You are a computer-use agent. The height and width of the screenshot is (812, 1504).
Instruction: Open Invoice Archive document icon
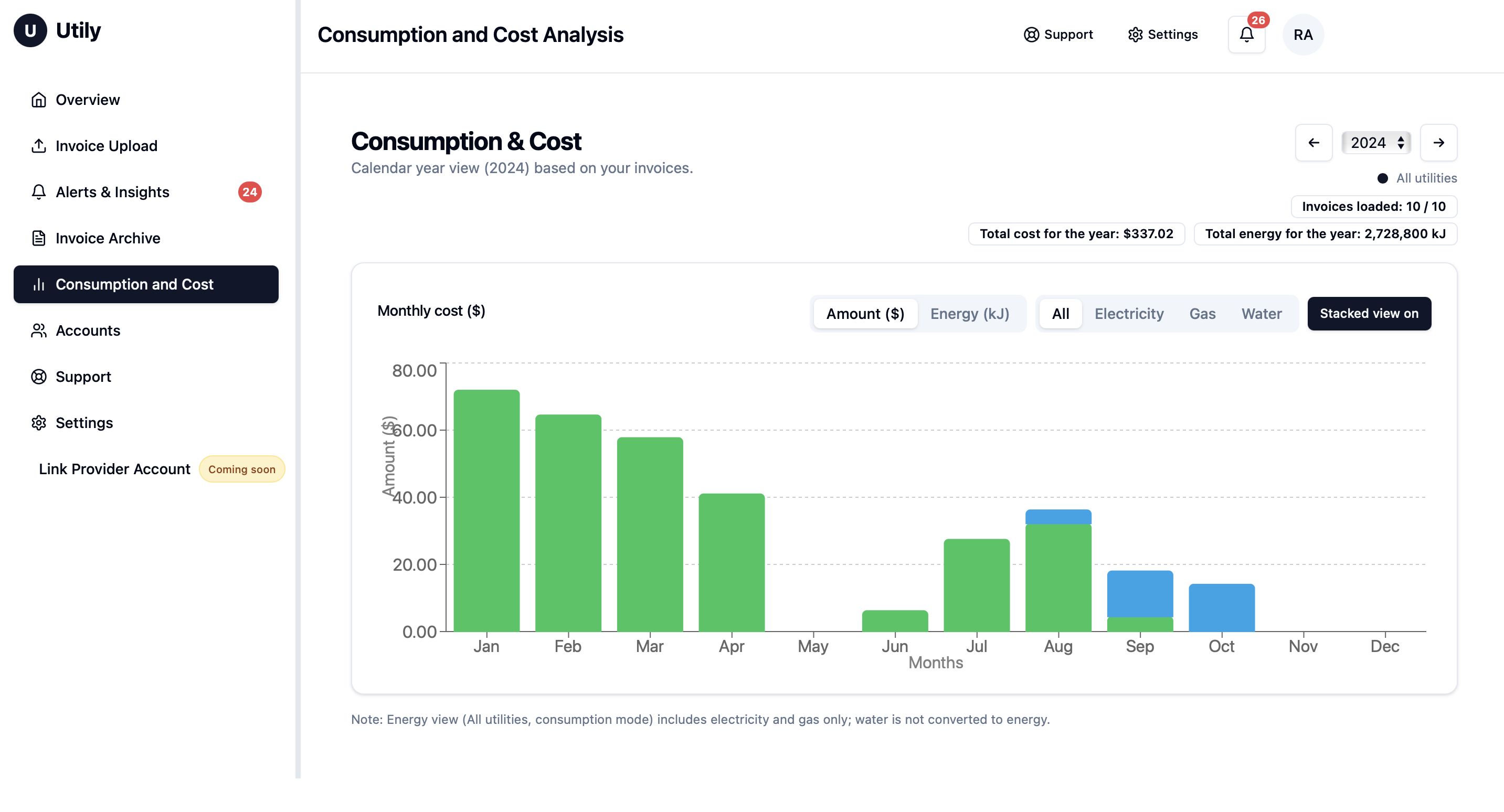[38, 238]
